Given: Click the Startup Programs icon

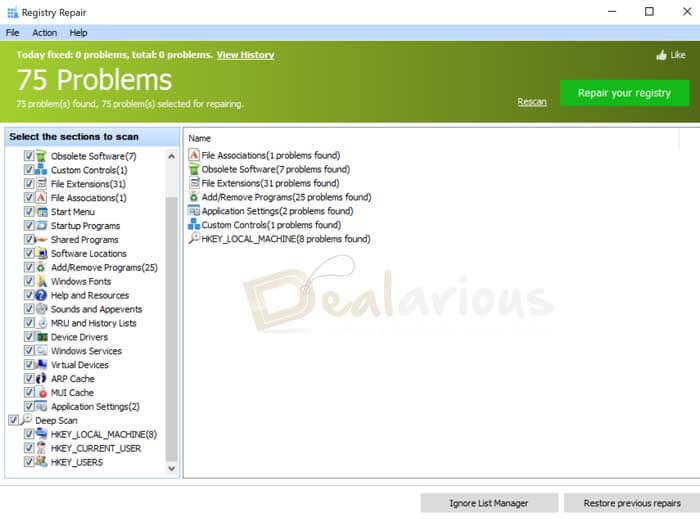Looking at the screenshot, I should (41, 225).
